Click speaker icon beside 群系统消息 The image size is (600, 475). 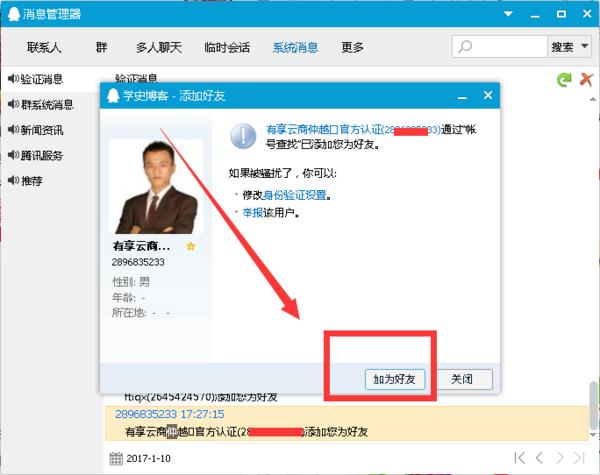[13, 103]
